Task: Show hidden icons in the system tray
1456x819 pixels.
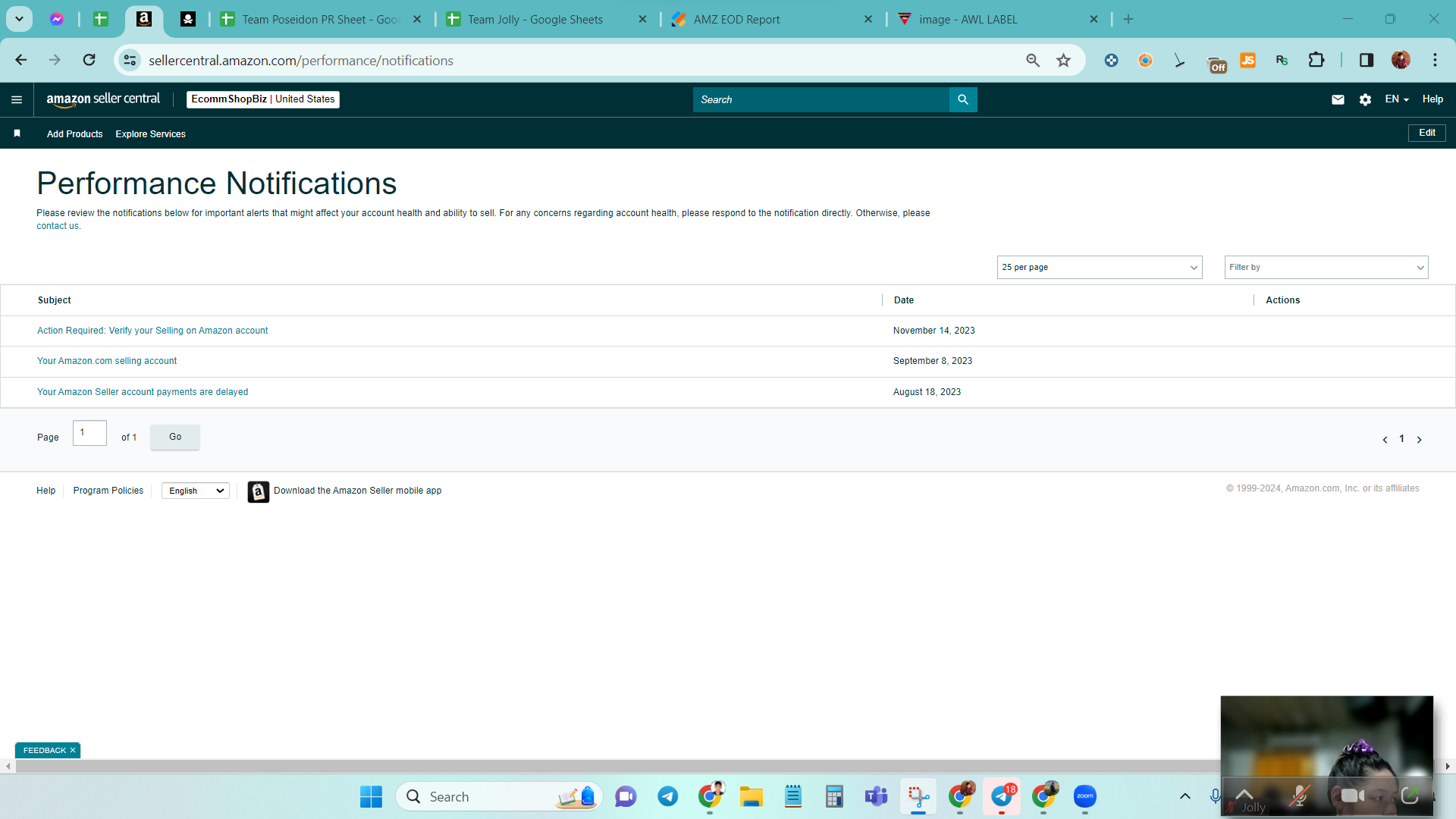Action: (1185, 796)
